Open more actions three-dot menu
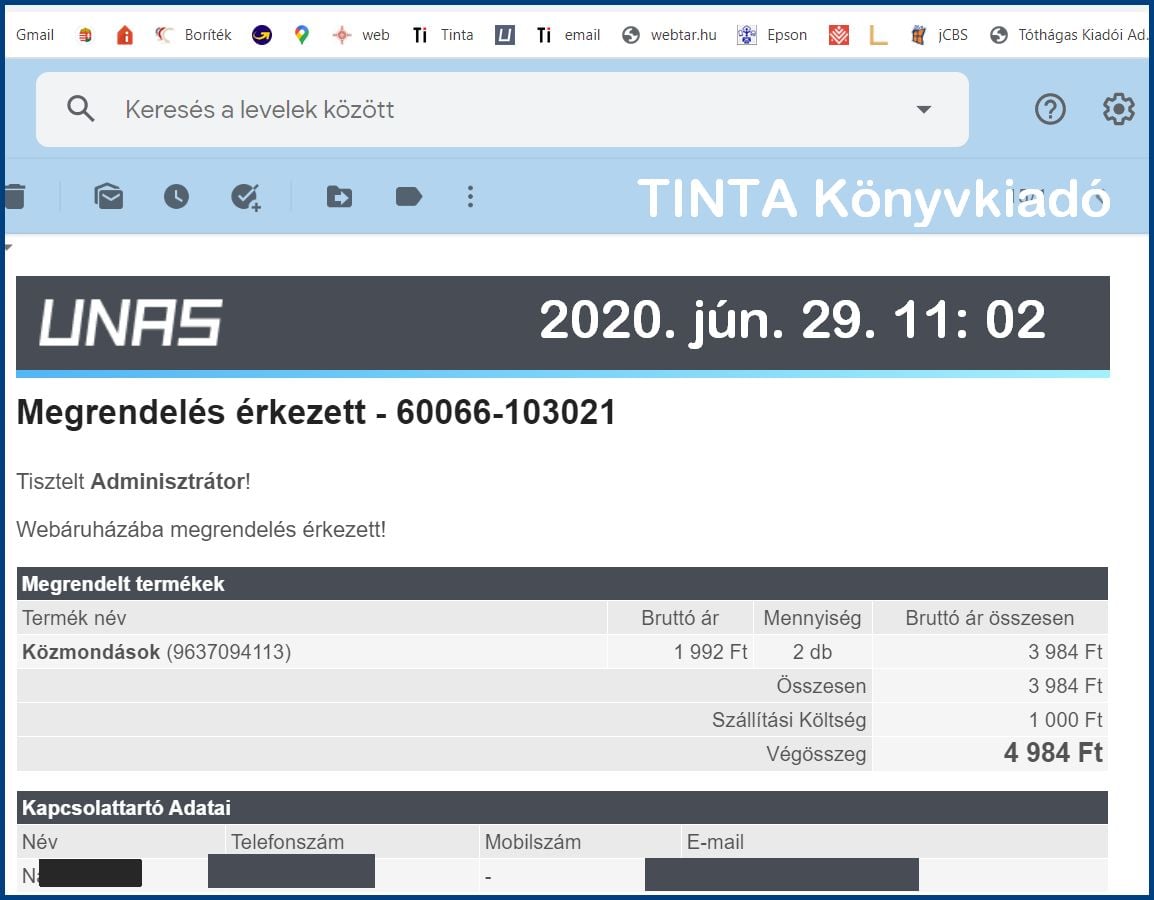This screenshot has width=1154, height=900. pyautogui.click(x=470, y=196)
